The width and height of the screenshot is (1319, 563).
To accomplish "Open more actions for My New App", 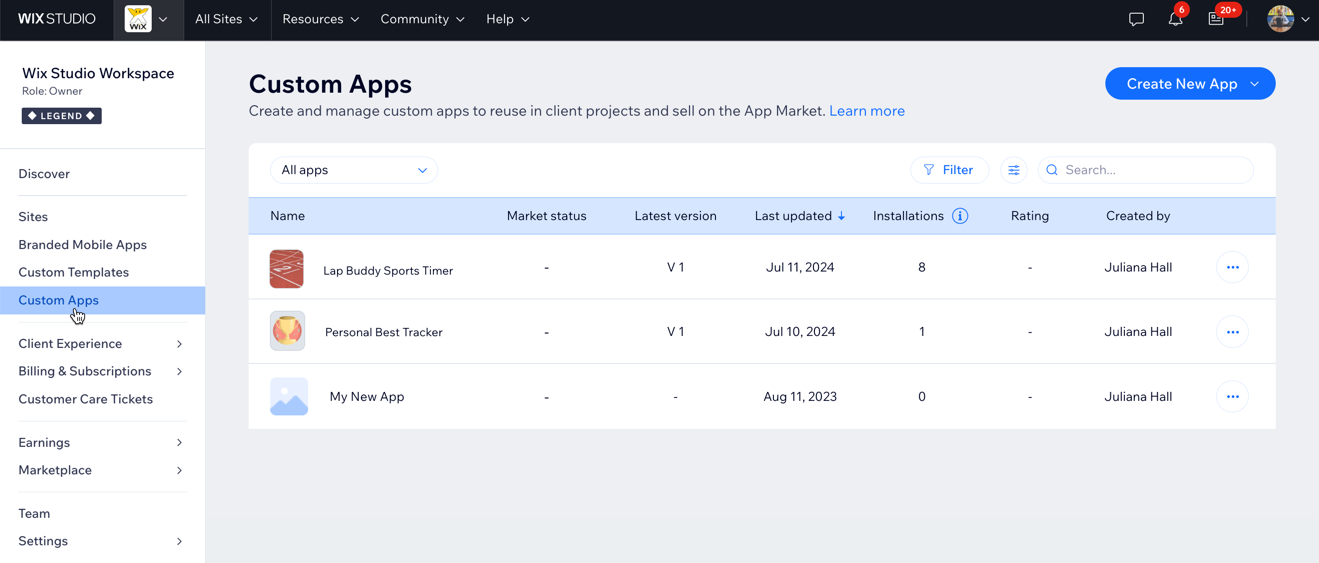I will click(1232, 397).
